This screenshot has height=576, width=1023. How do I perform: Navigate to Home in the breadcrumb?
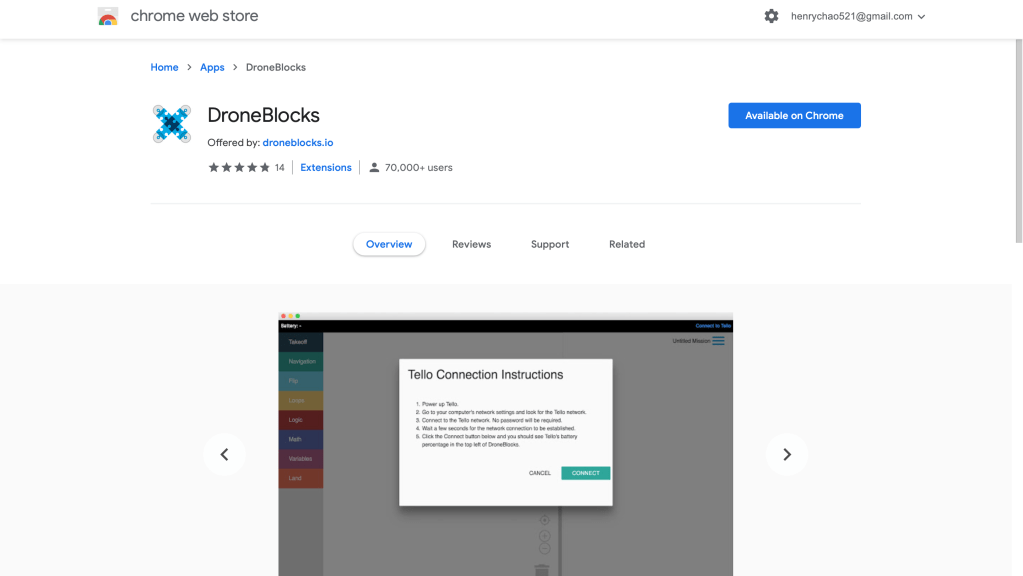[164, 67]
